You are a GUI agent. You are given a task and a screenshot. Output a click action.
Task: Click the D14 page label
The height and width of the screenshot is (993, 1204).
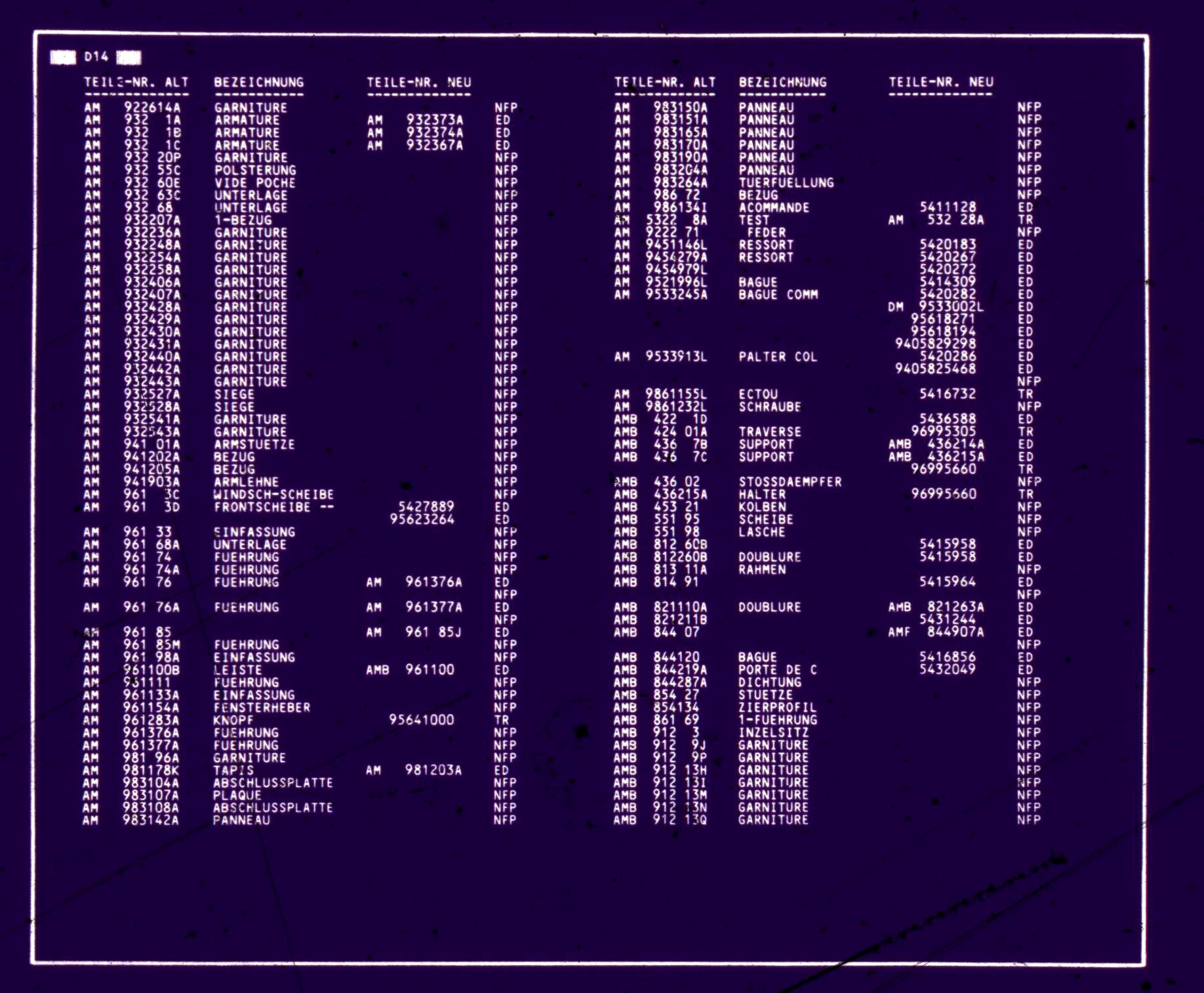coord(96,57)
